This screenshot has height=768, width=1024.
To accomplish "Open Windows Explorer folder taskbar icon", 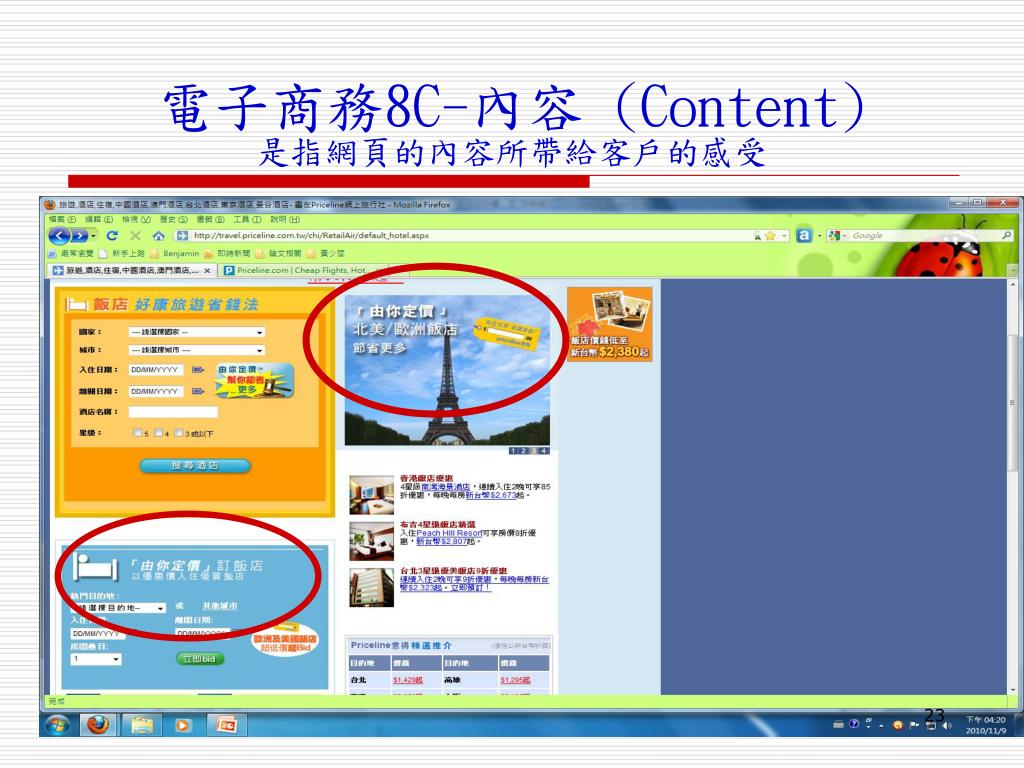I will 141,725.
